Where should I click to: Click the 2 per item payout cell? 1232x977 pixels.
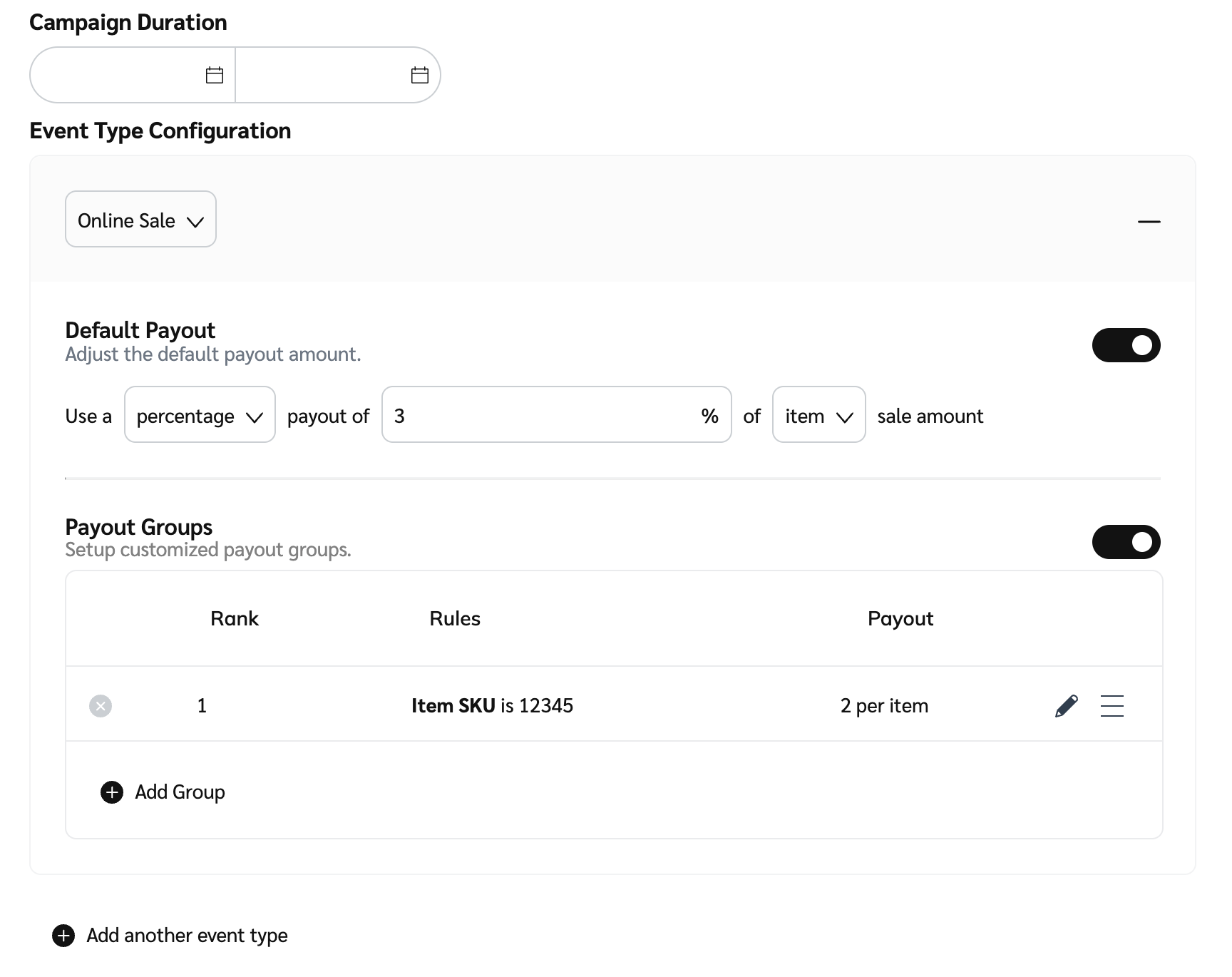pyautogui.click(x=884, y=706)
